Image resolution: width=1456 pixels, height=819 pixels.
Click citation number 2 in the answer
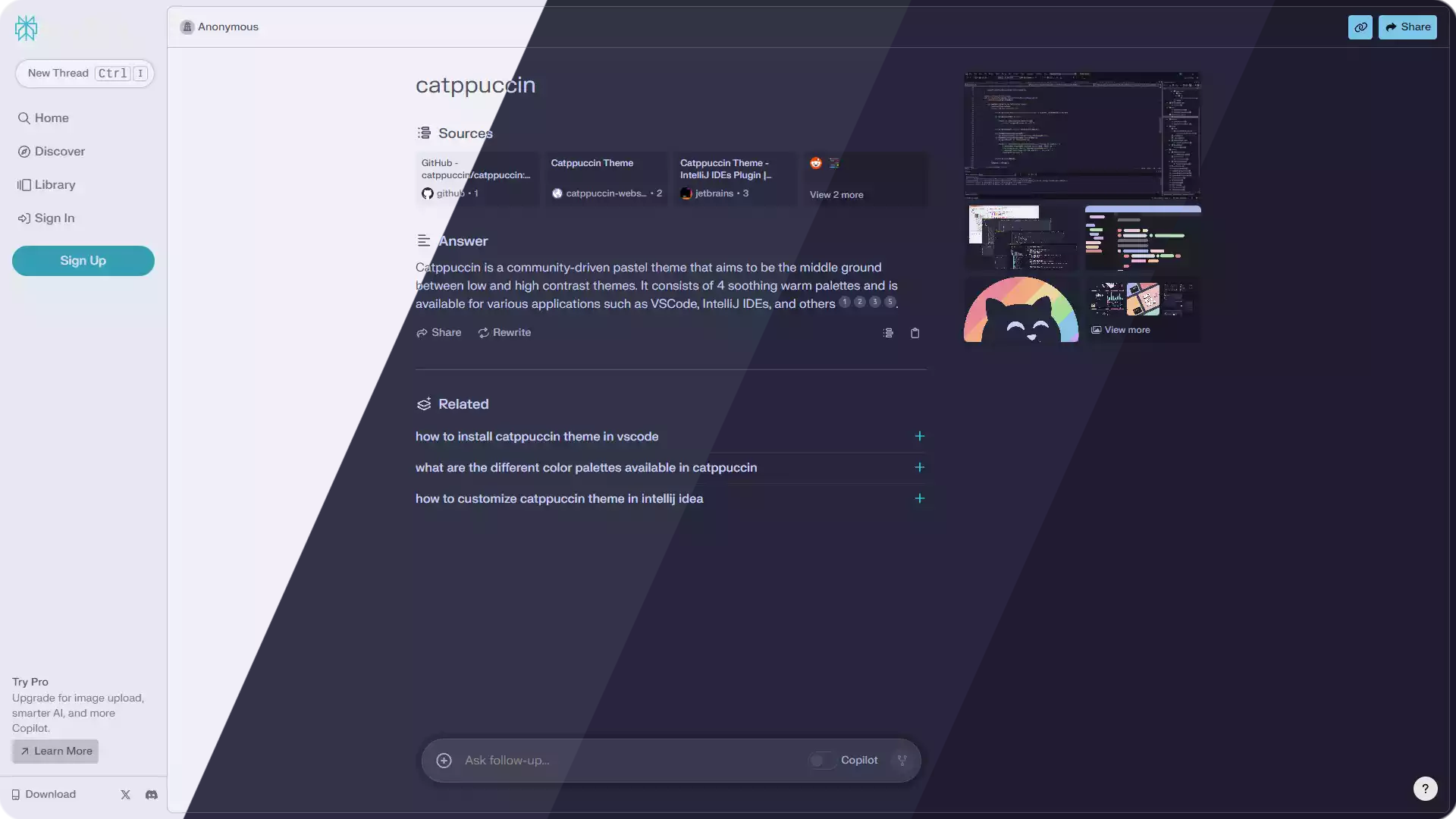[x=860, y=302]
